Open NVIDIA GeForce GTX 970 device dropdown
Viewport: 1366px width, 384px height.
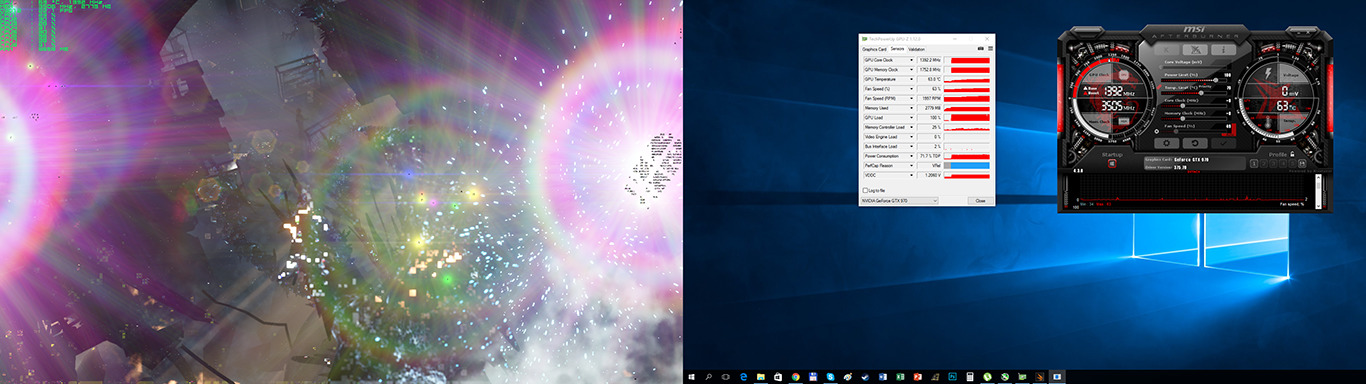[x=899, y=200]
